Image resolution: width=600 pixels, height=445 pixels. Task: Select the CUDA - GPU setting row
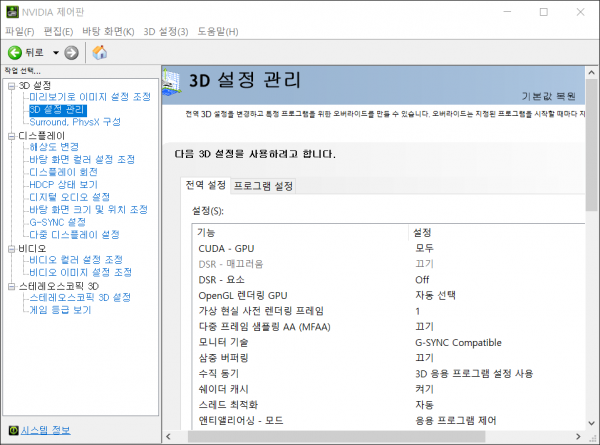click(x=388, y=249)
